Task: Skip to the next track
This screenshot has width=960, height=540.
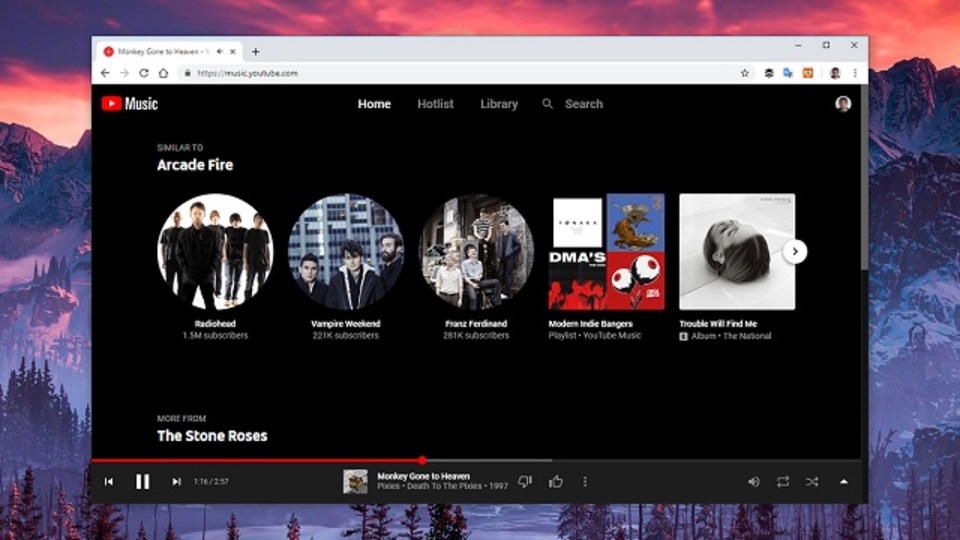Action: [x=176, y=482]
